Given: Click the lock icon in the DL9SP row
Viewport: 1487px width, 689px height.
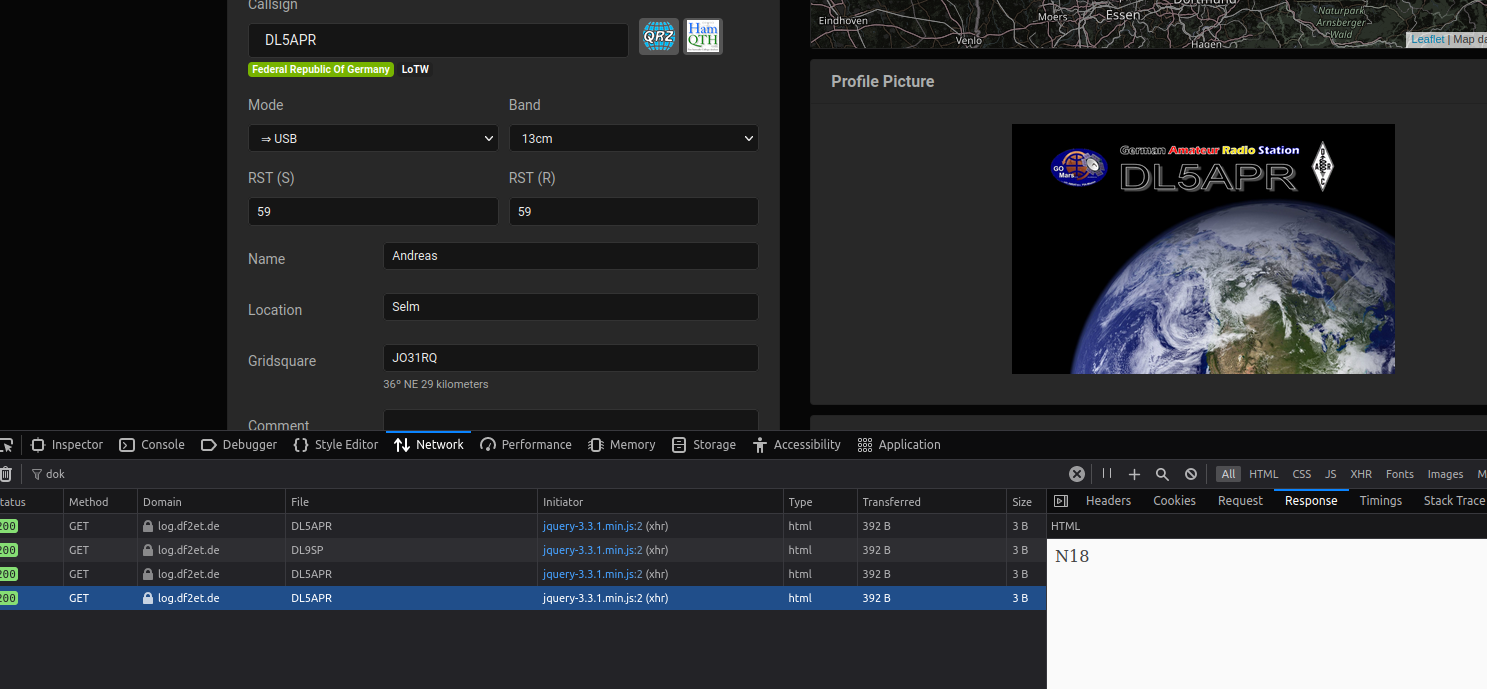Looking at the screenshot, I should [x=148, y=550].
